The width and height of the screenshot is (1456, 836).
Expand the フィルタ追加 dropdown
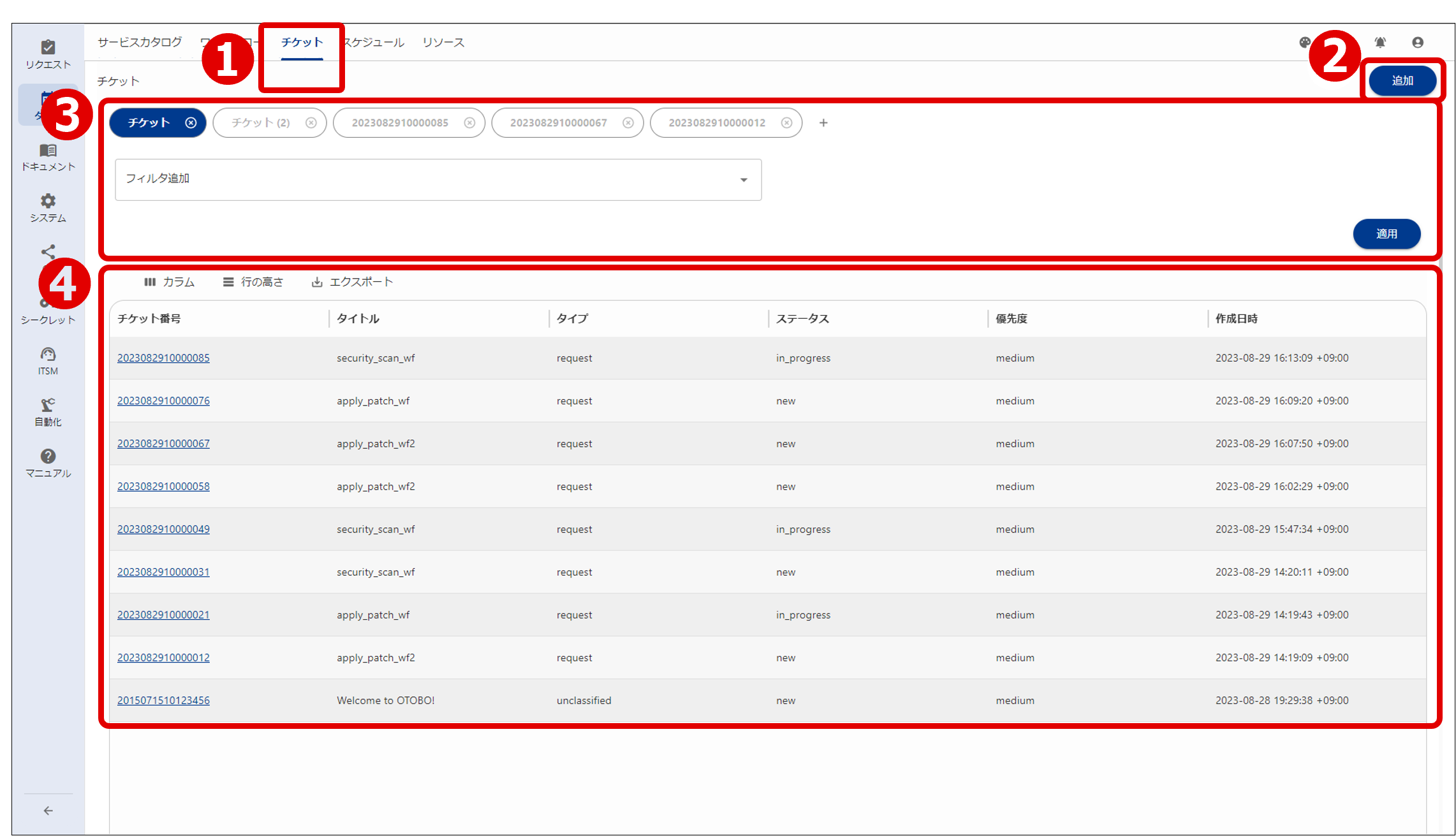[744, 180]
